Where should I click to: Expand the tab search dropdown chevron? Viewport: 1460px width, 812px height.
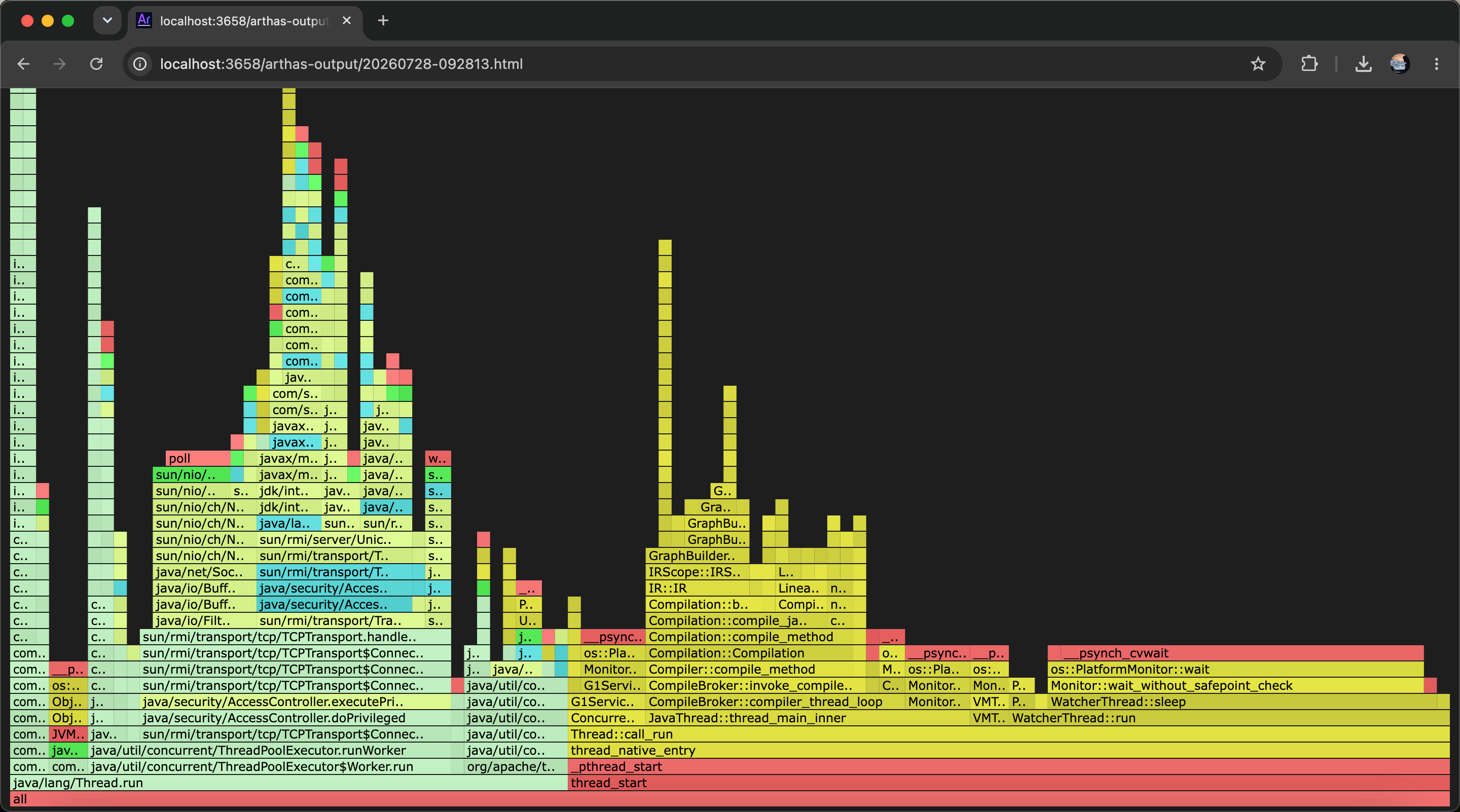107,21
